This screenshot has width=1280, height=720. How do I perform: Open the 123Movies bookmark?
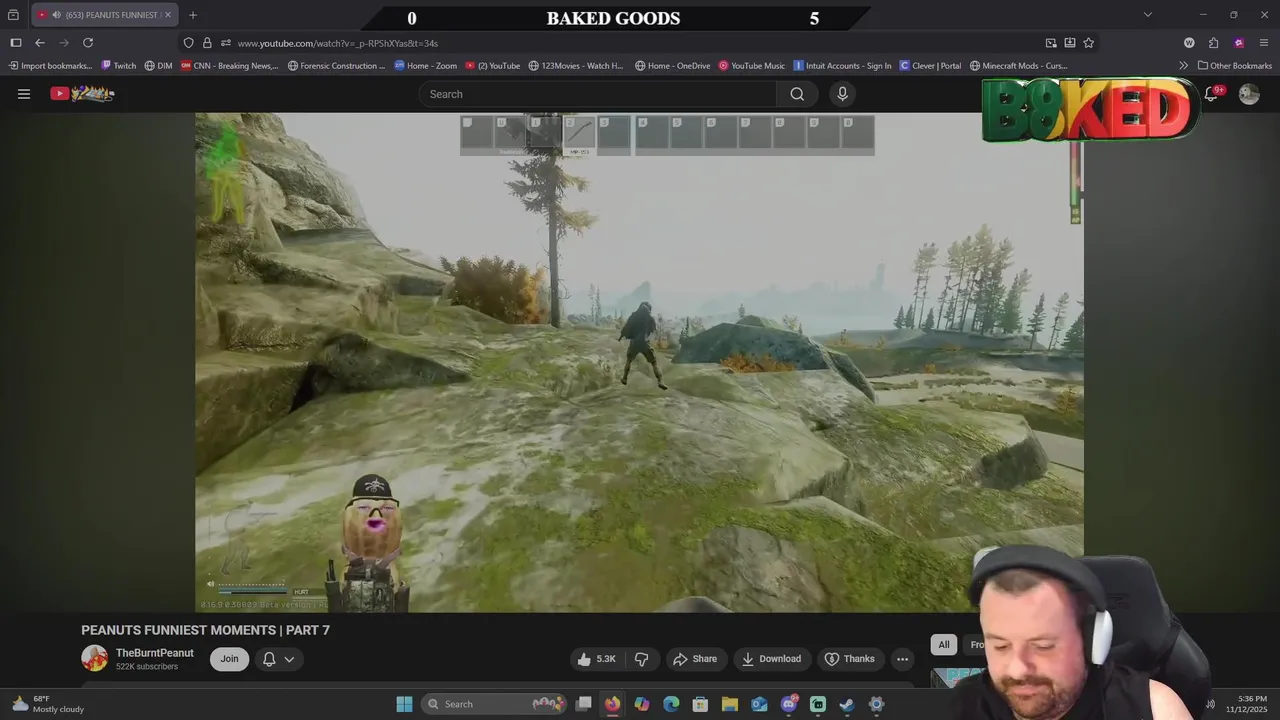[576, 66]
